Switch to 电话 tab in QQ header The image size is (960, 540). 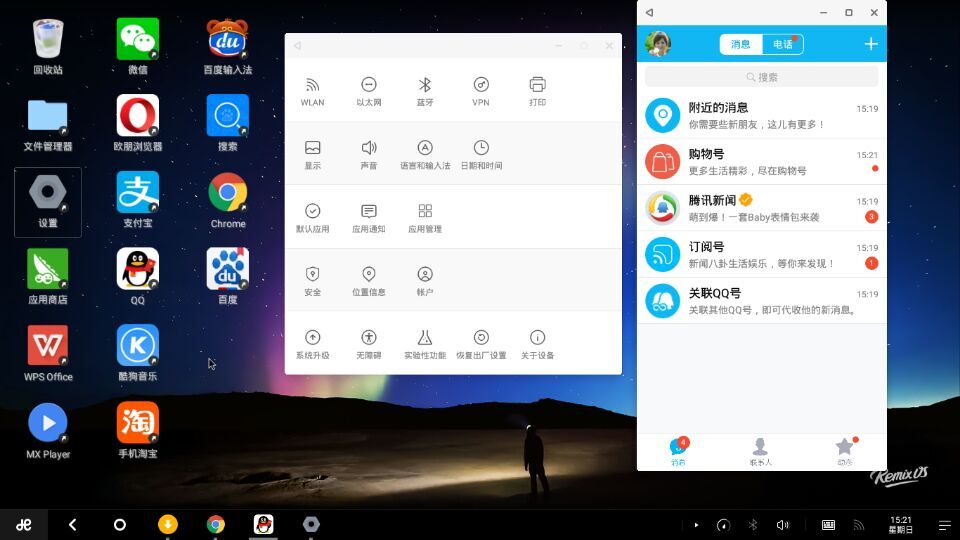(782, 44)
